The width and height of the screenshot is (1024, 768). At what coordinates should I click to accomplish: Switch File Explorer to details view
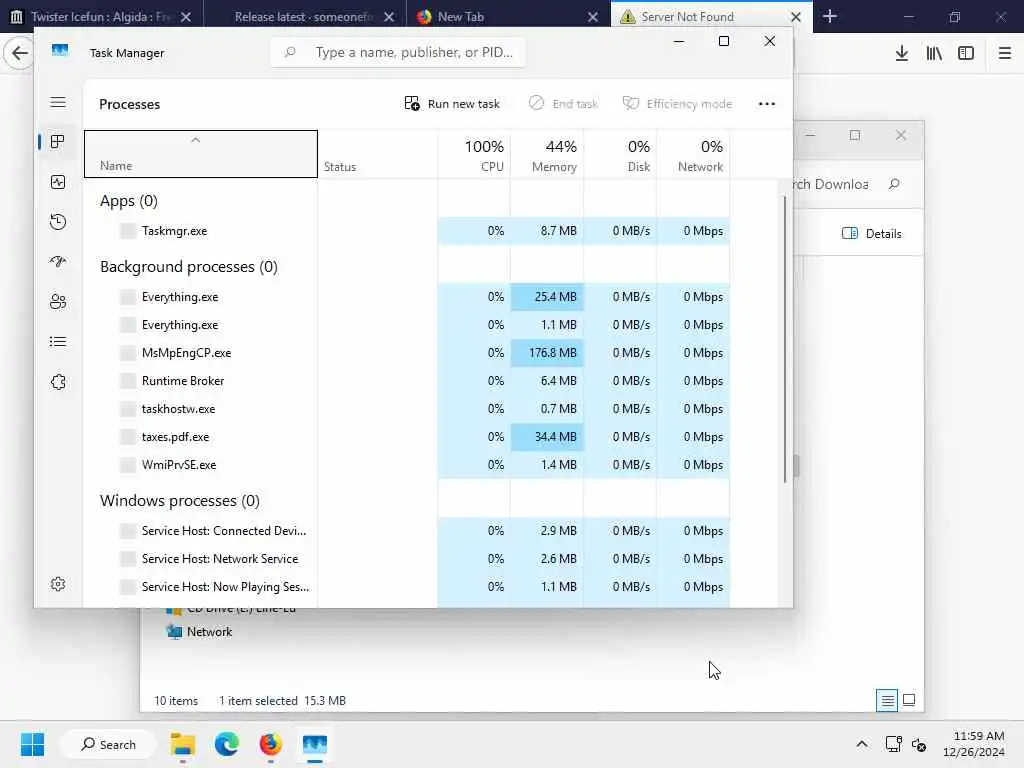point(887,701)
